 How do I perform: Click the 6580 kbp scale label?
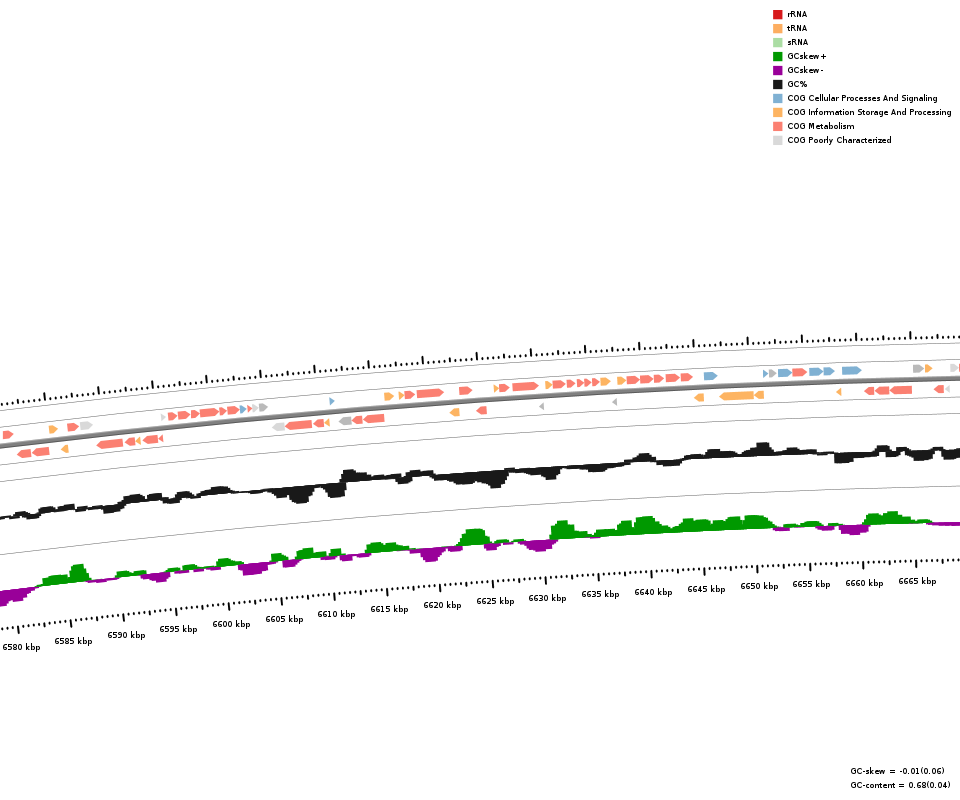coord(21,647)
